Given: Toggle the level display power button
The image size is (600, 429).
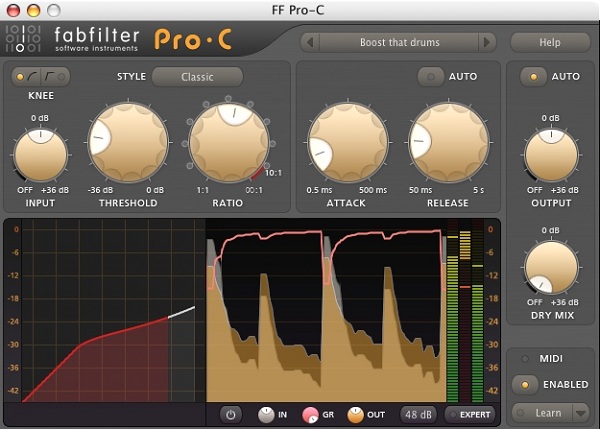Looking at the screenshot, I should (x=230, y=415).
